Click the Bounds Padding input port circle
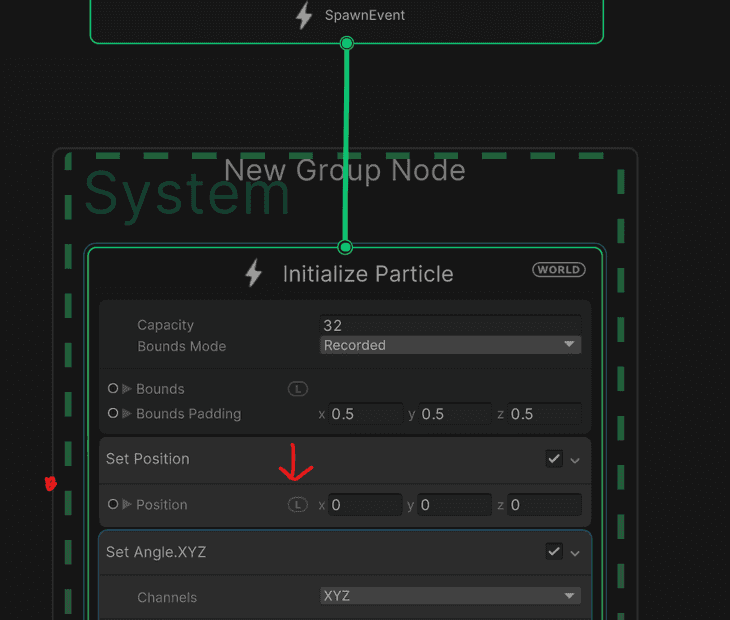Screen dimensions: 730x620 point(113,414)
